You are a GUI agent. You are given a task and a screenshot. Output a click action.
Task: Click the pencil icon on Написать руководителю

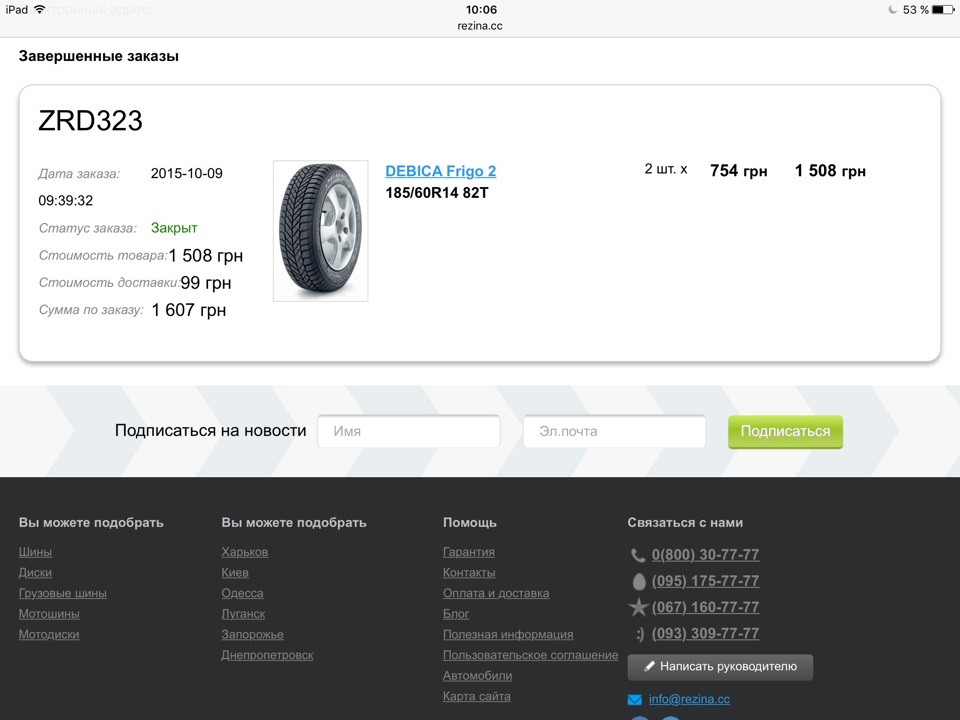coord(650,666)
